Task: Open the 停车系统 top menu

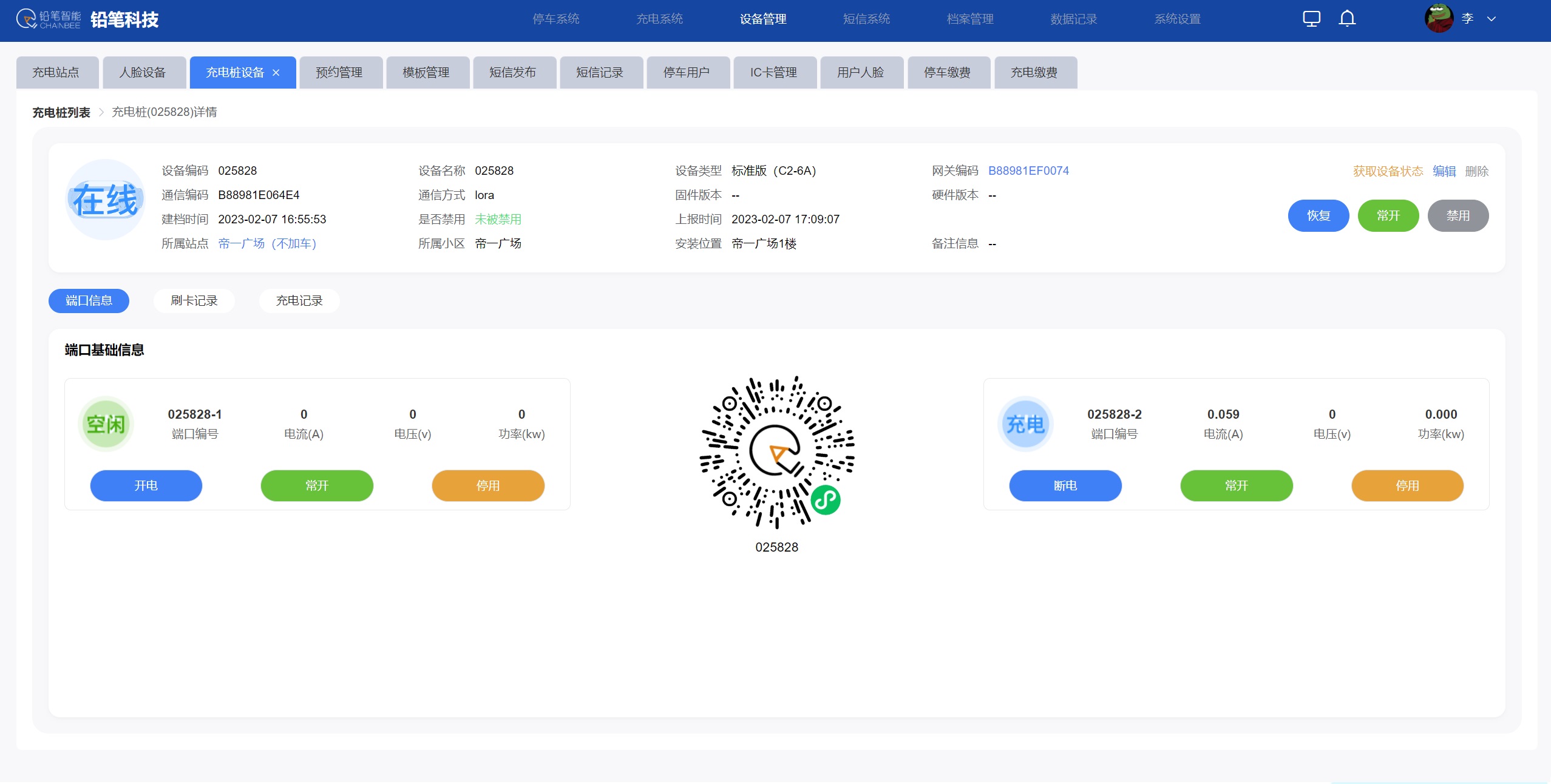Action: 555,19
